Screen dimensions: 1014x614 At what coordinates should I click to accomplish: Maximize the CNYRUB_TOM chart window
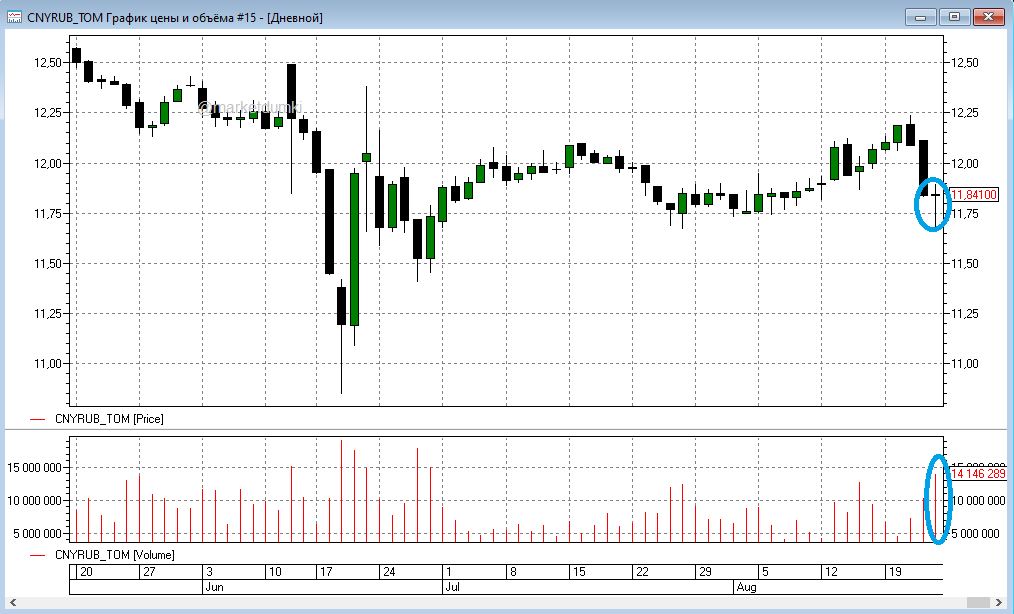(953, 17)
